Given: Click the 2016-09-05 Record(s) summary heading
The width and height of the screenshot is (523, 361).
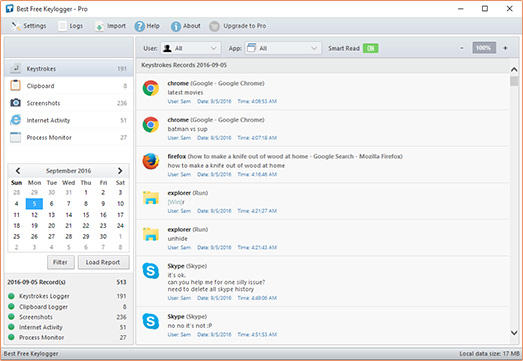Looking at the screenshot, I should click(x=36, y=282).
